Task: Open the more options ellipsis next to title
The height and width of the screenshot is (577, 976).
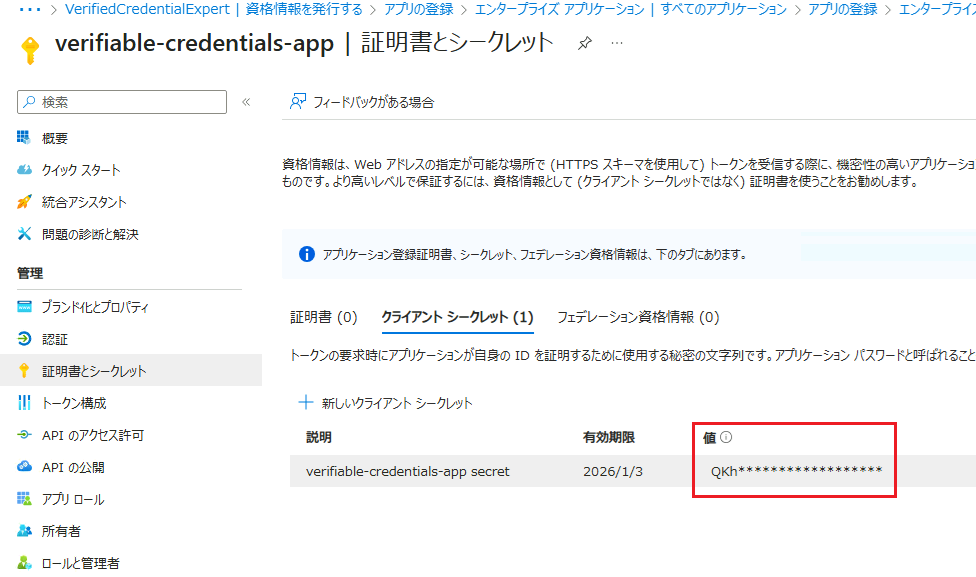Action: click(x=617, y=44)
